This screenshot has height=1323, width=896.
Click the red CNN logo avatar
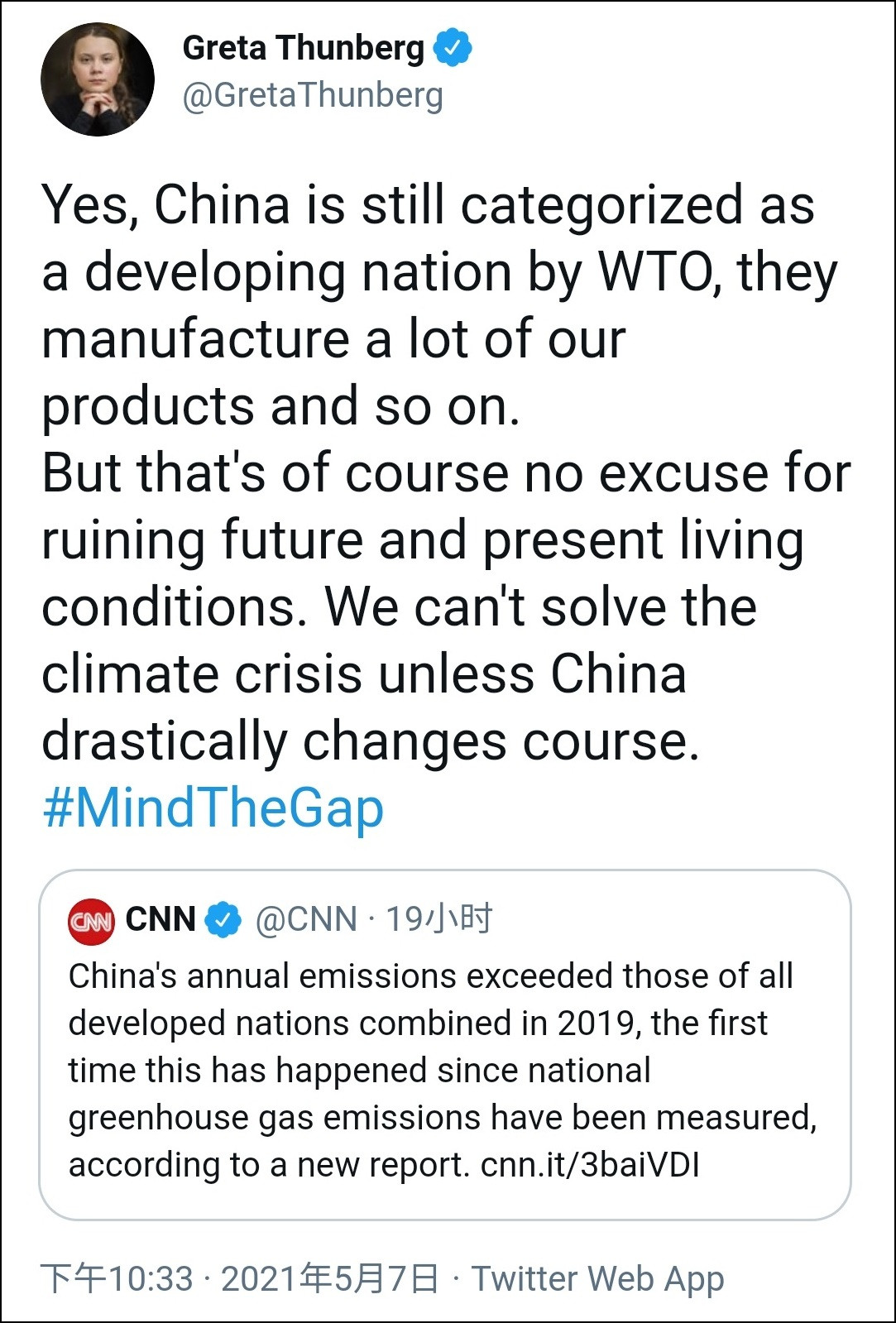tap(91, 920)
